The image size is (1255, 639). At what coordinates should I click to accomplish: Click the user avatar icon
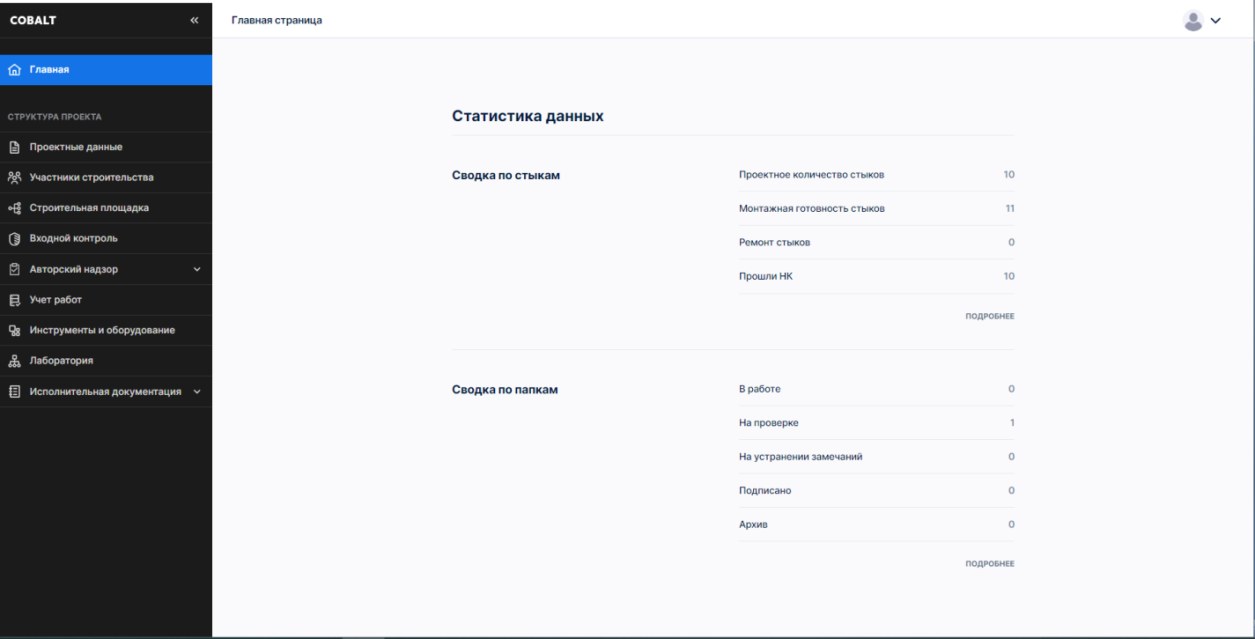[1192, 20]
